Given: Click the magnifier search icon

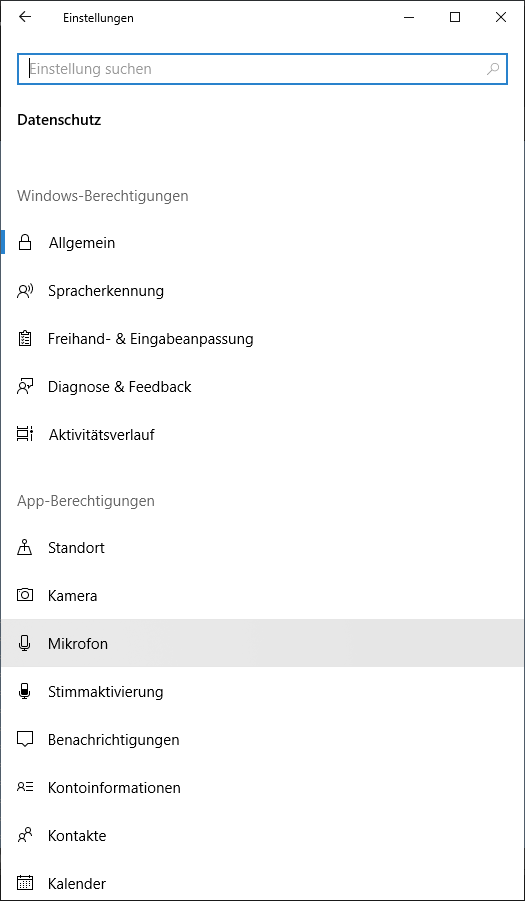Looking at the screenshot, I should coord(493,69).
